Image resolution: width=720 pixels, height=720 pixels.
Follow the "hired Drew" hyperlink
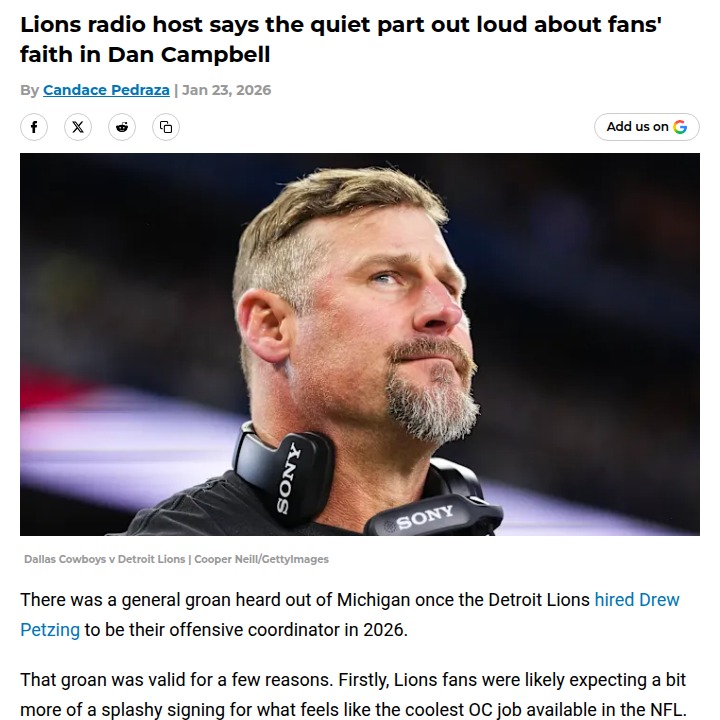point(637,600)
